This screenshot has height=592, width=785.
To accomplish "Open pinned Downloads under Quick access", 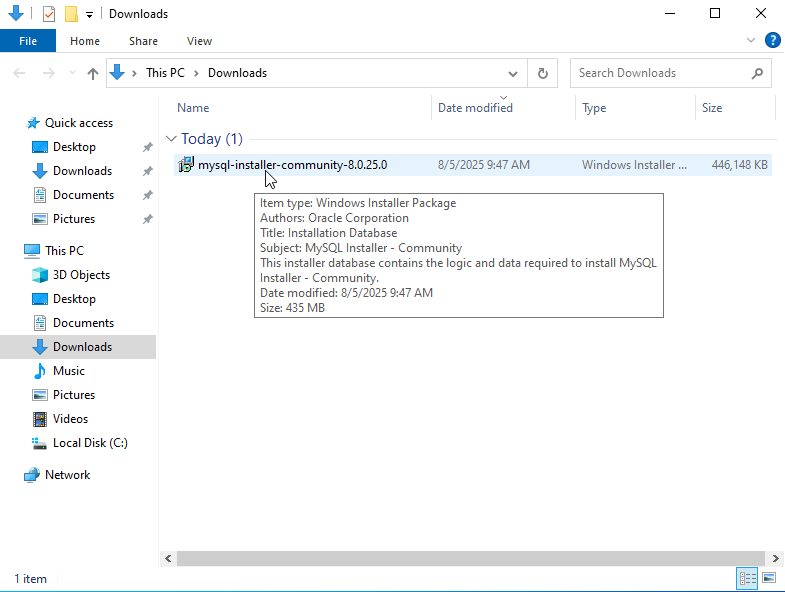I will click(83, 171).
